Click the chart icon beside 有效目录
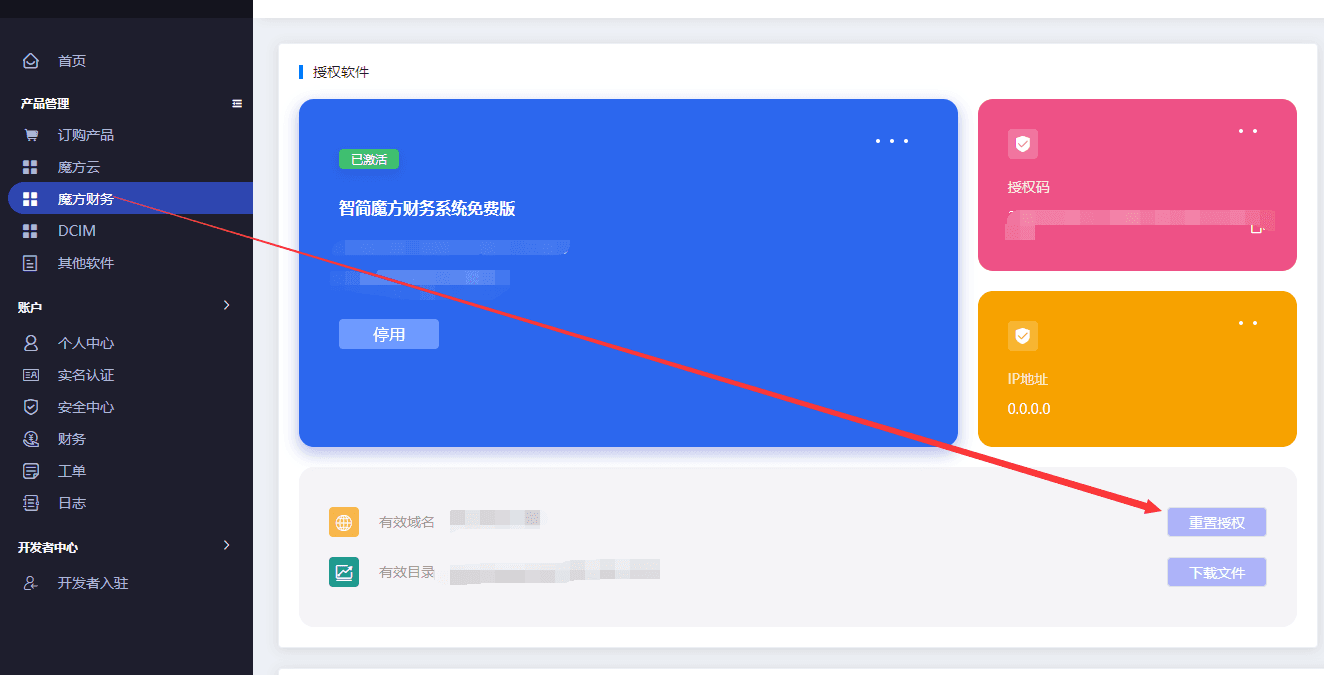This screenshot has width=1324, height=675. 344,572
